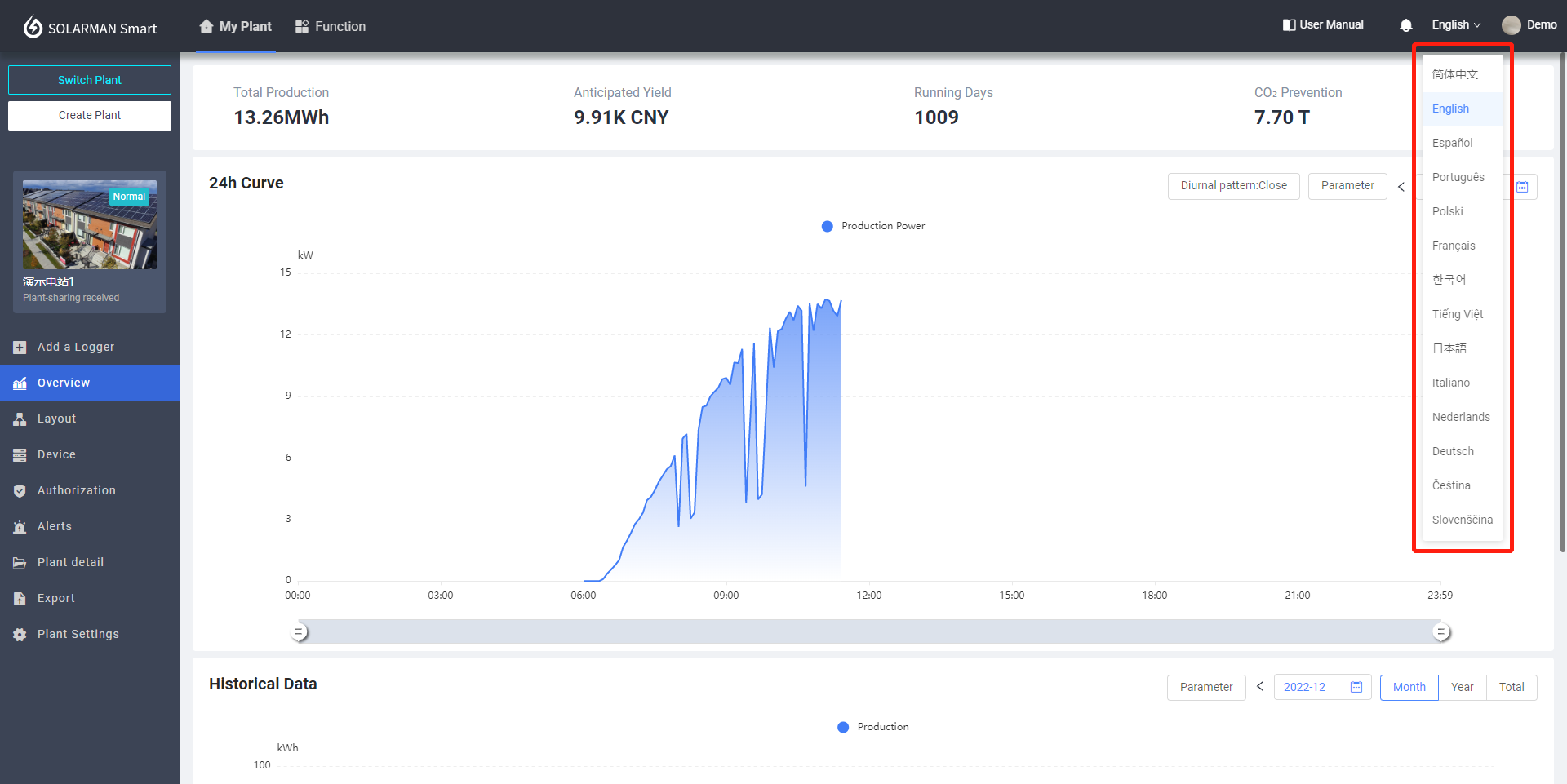Click the Switch Plant button
The width and height of the screenshot is (1567, 784).
pyautogui.click(x=90, y=80)
